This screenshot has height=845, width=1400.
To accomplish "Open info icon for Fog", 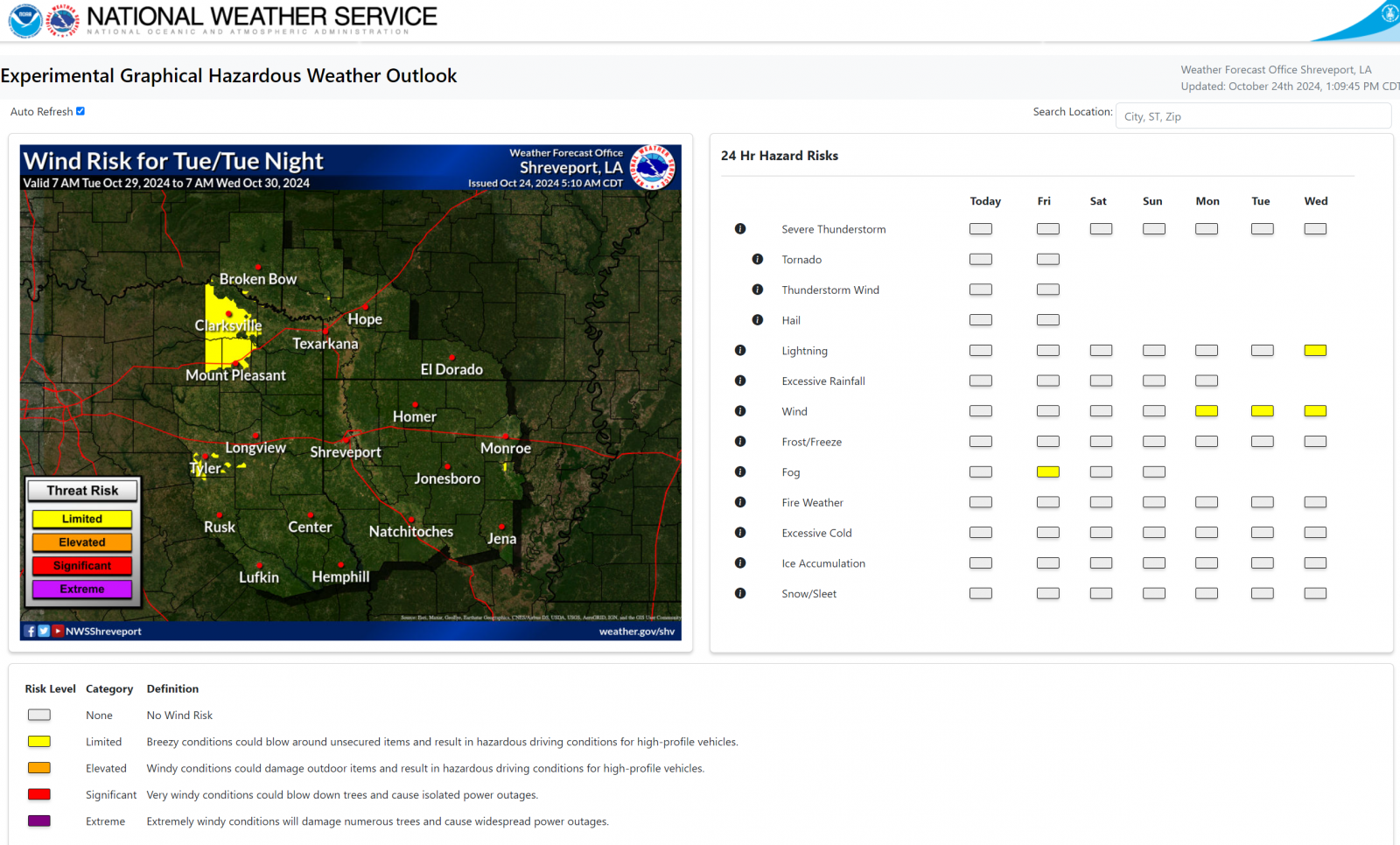I will point(740,471).
